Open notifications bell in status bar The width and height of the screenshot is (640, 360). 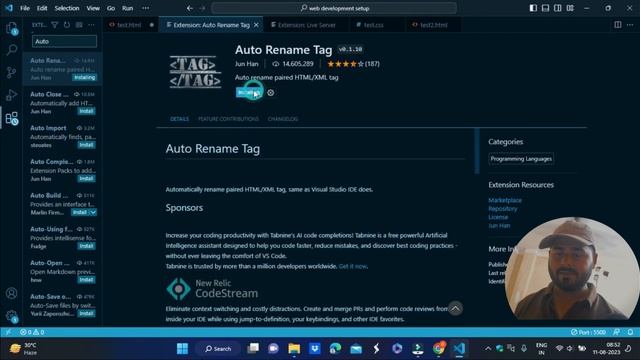(631, 332)
